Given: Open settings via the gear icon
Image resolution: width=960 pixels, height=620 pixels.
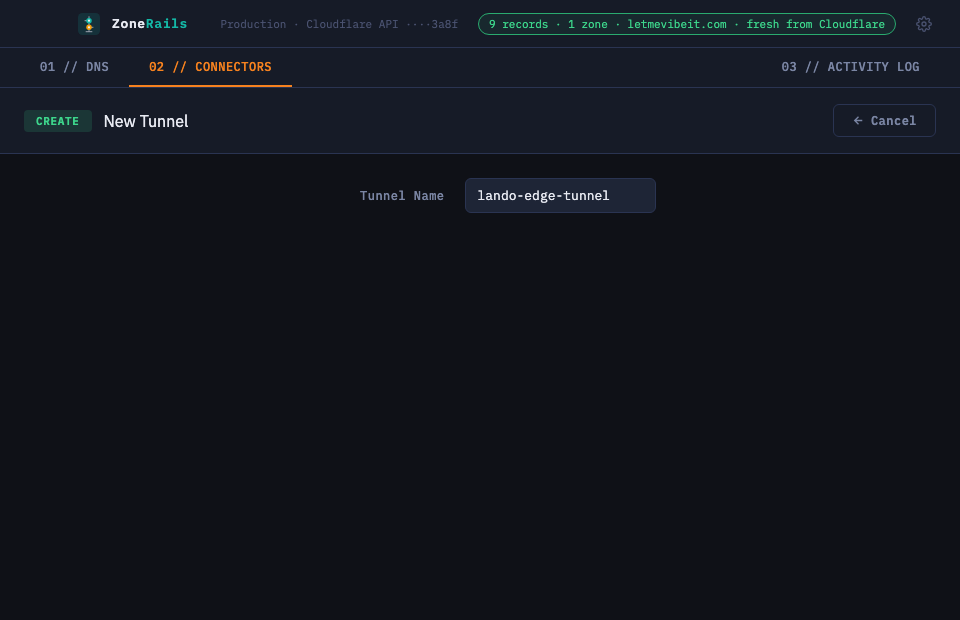Looking at the screenshot, I should (x=923, y=24).
